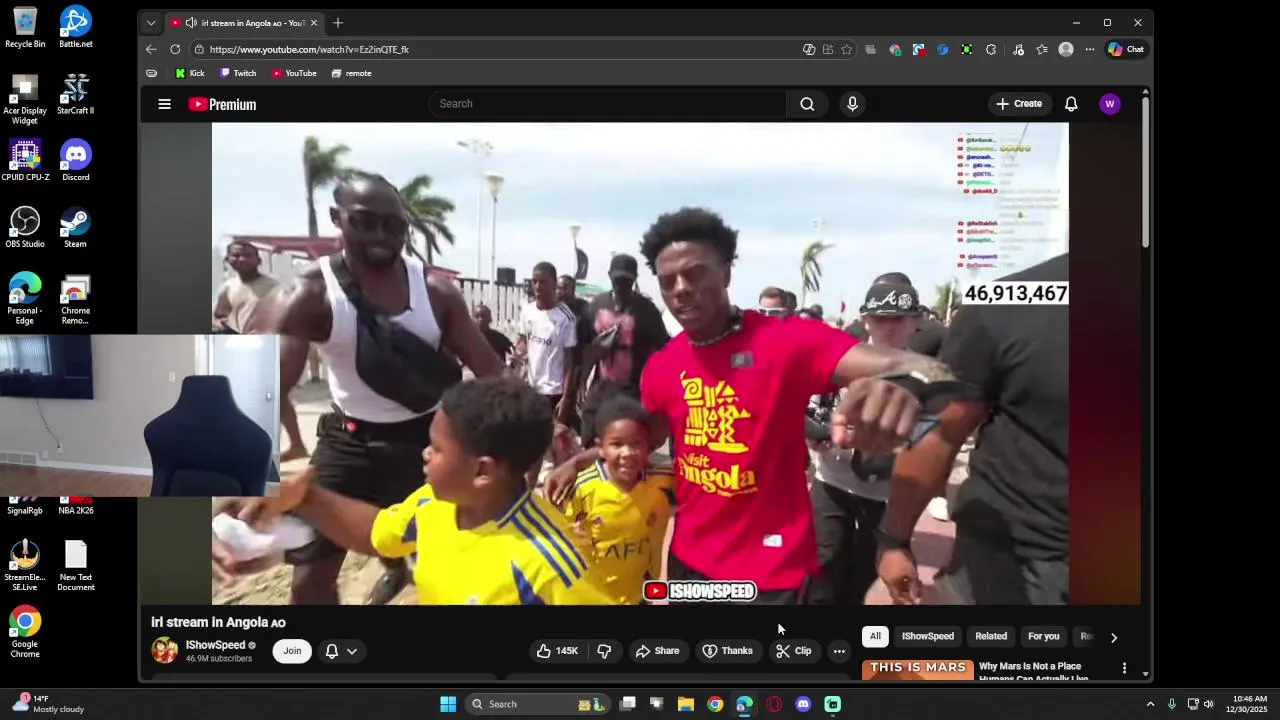The image size is (1280, 720).
Task: Open Google Chrome desktop shortcut
Action: click(25, 632)
